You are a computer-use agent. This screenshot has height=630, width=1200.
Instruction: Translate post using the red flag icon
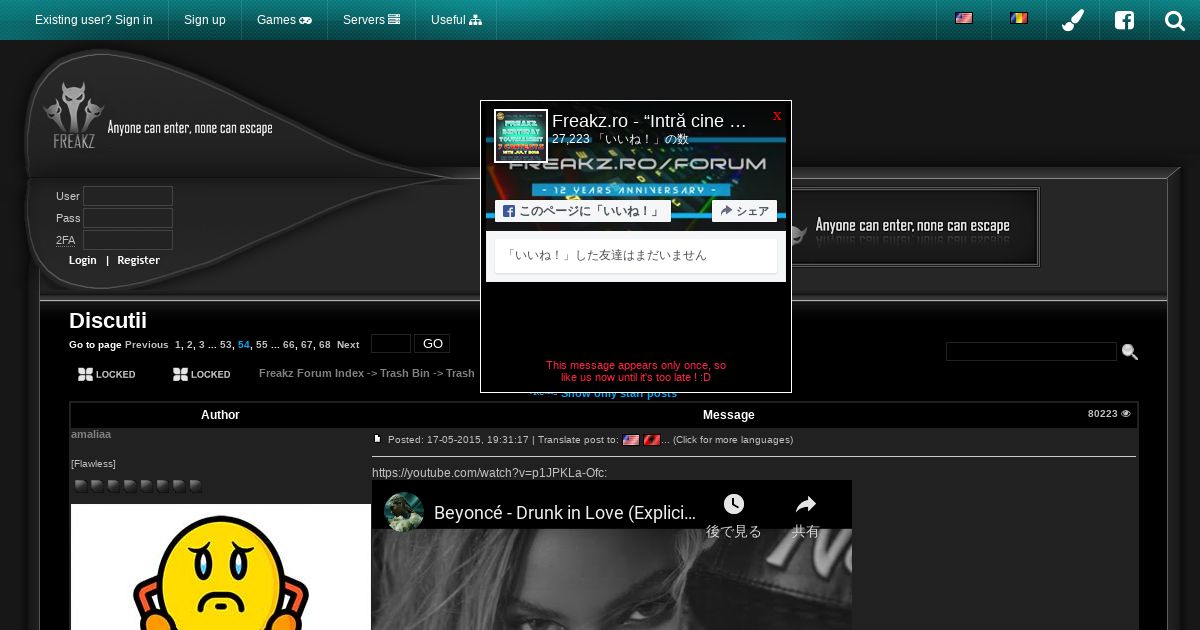pyautogui.click(x=652, y=440)
